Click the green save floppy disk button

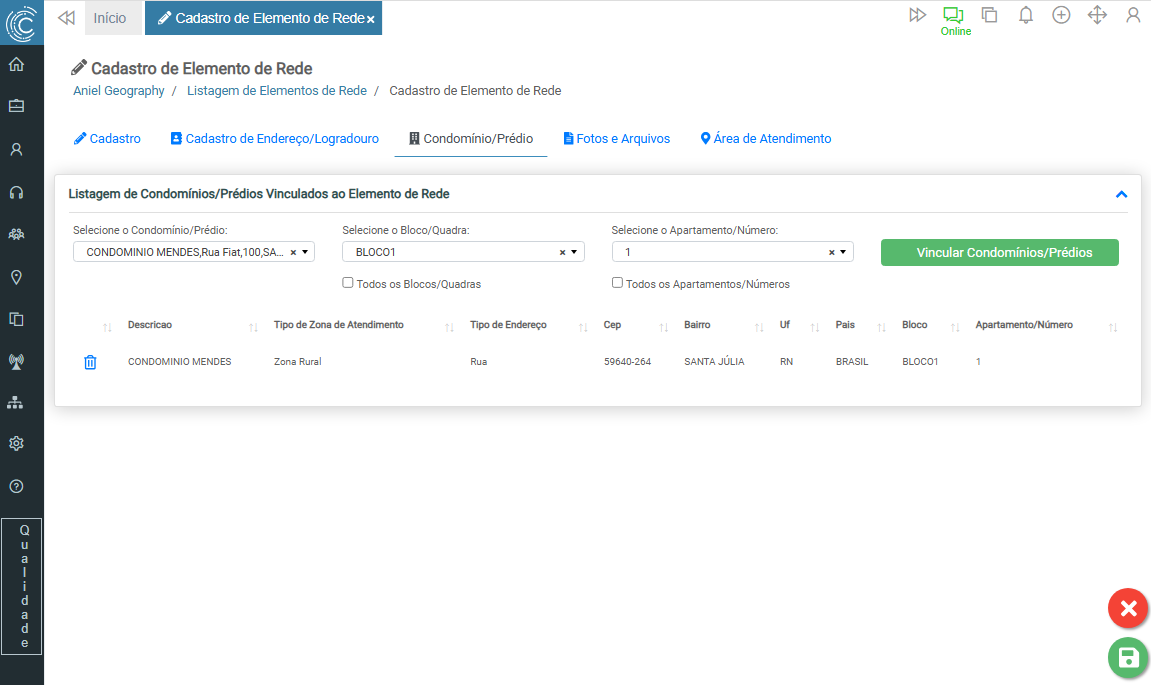(x=1127, y=657)
